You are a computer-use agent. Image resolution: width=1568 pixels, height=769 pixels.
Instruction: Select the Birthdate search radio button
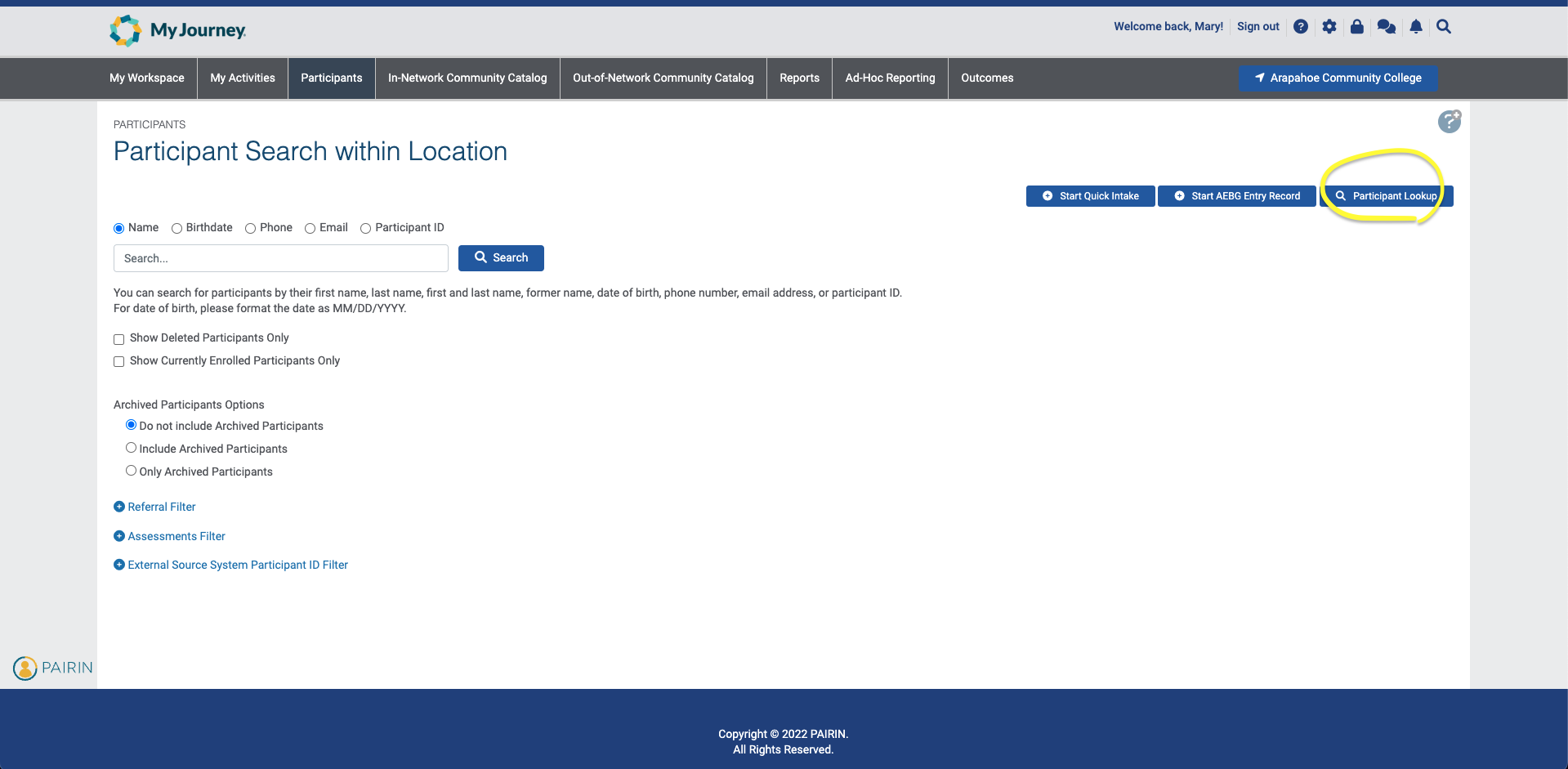point(176,228)
